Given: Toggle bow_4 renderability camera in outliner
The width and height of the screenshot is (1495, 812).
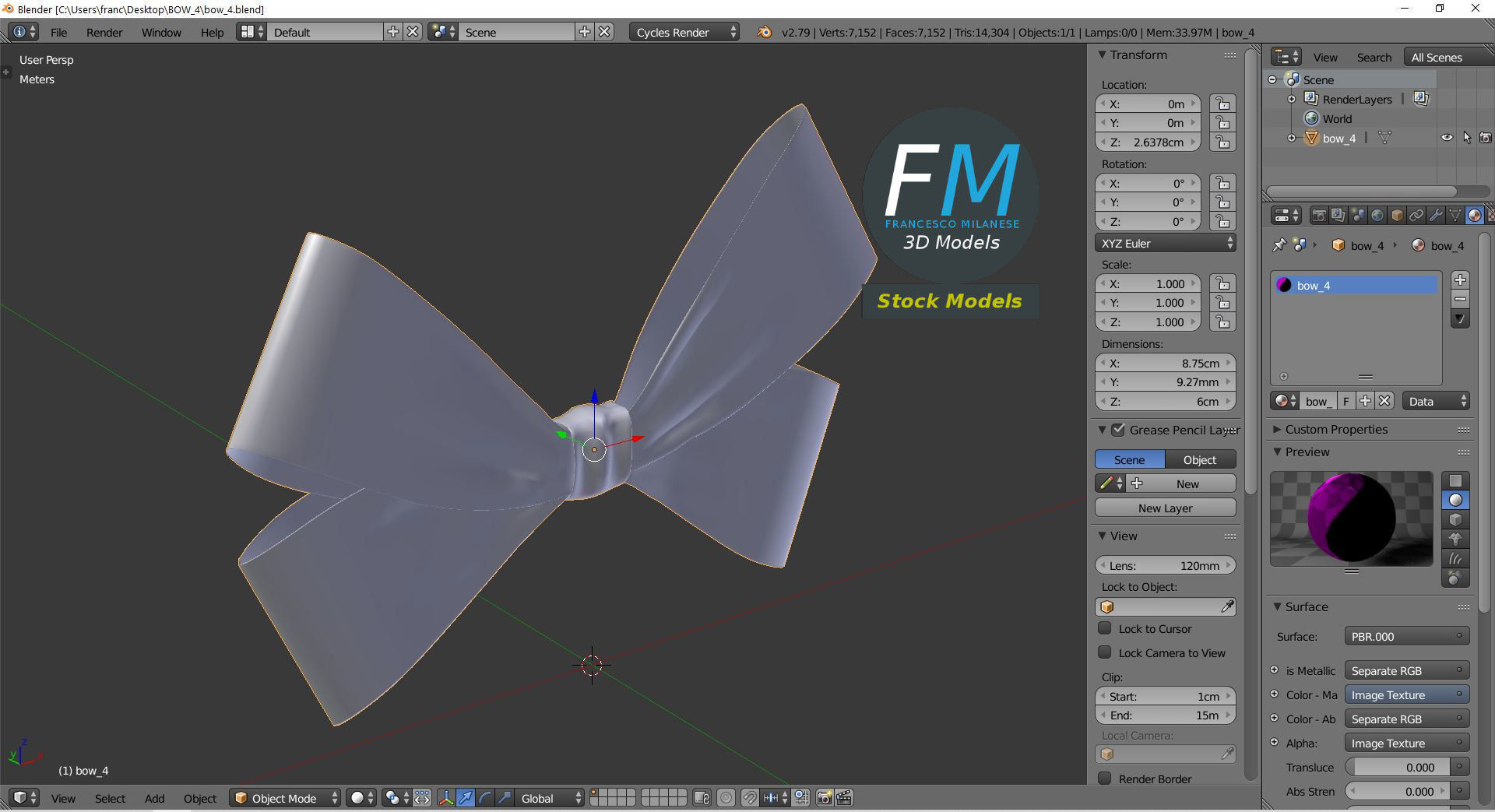Looking at the screenshot, I should point(1486,138).
